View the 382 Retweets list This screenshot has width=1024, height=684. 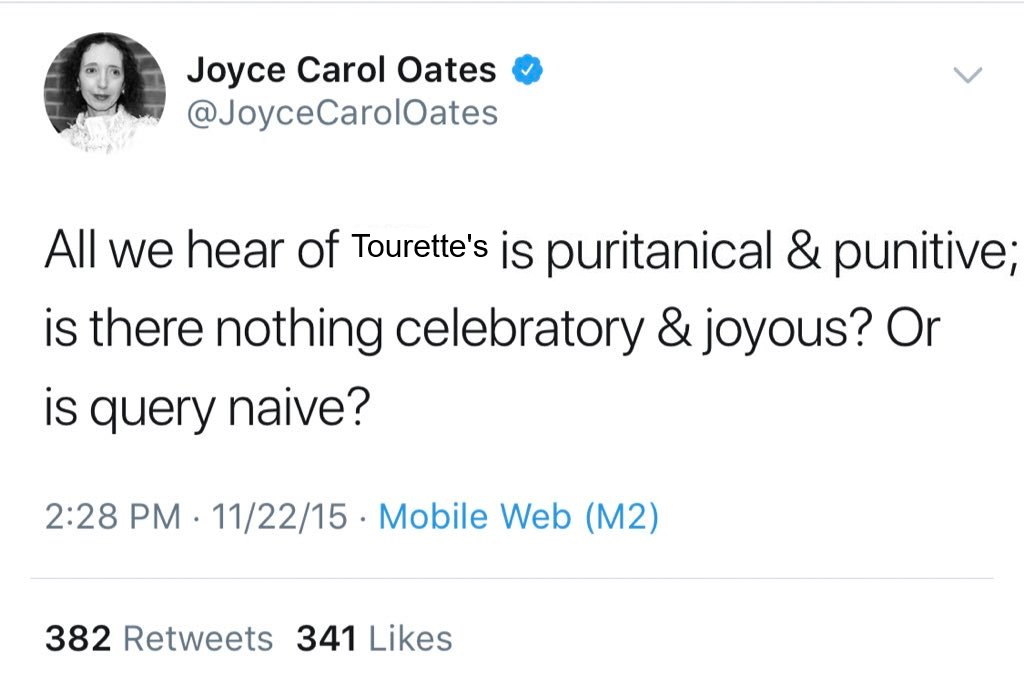[158, 638]
